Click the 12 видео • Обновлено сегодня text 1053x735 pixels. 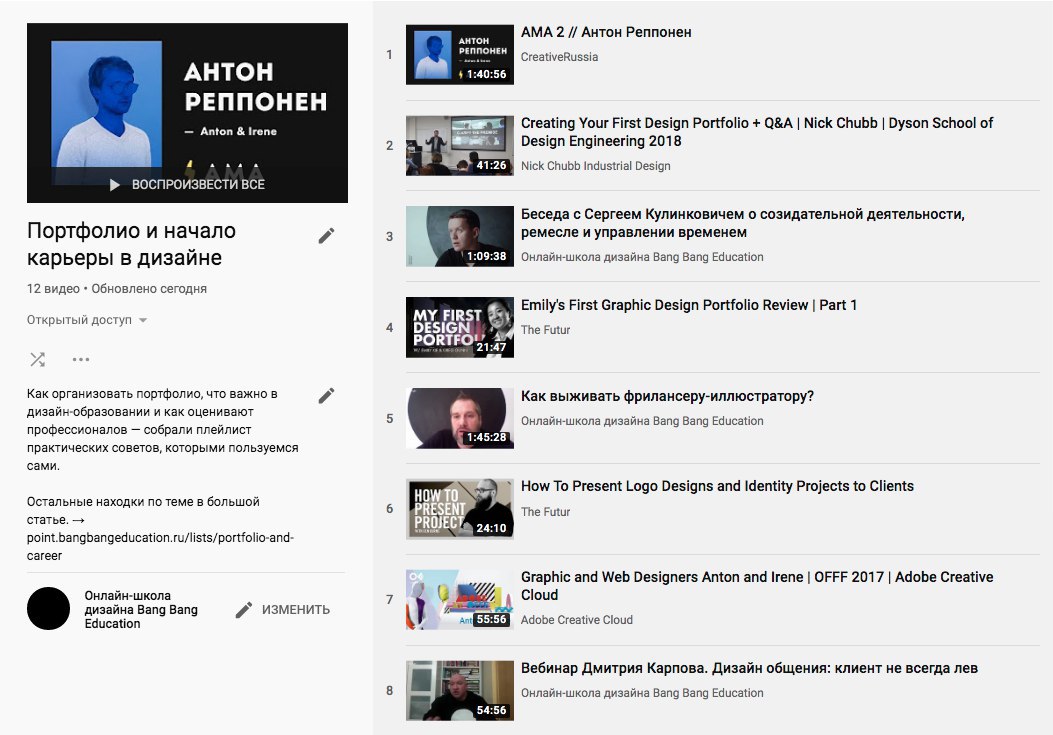(x=117, y=289)
